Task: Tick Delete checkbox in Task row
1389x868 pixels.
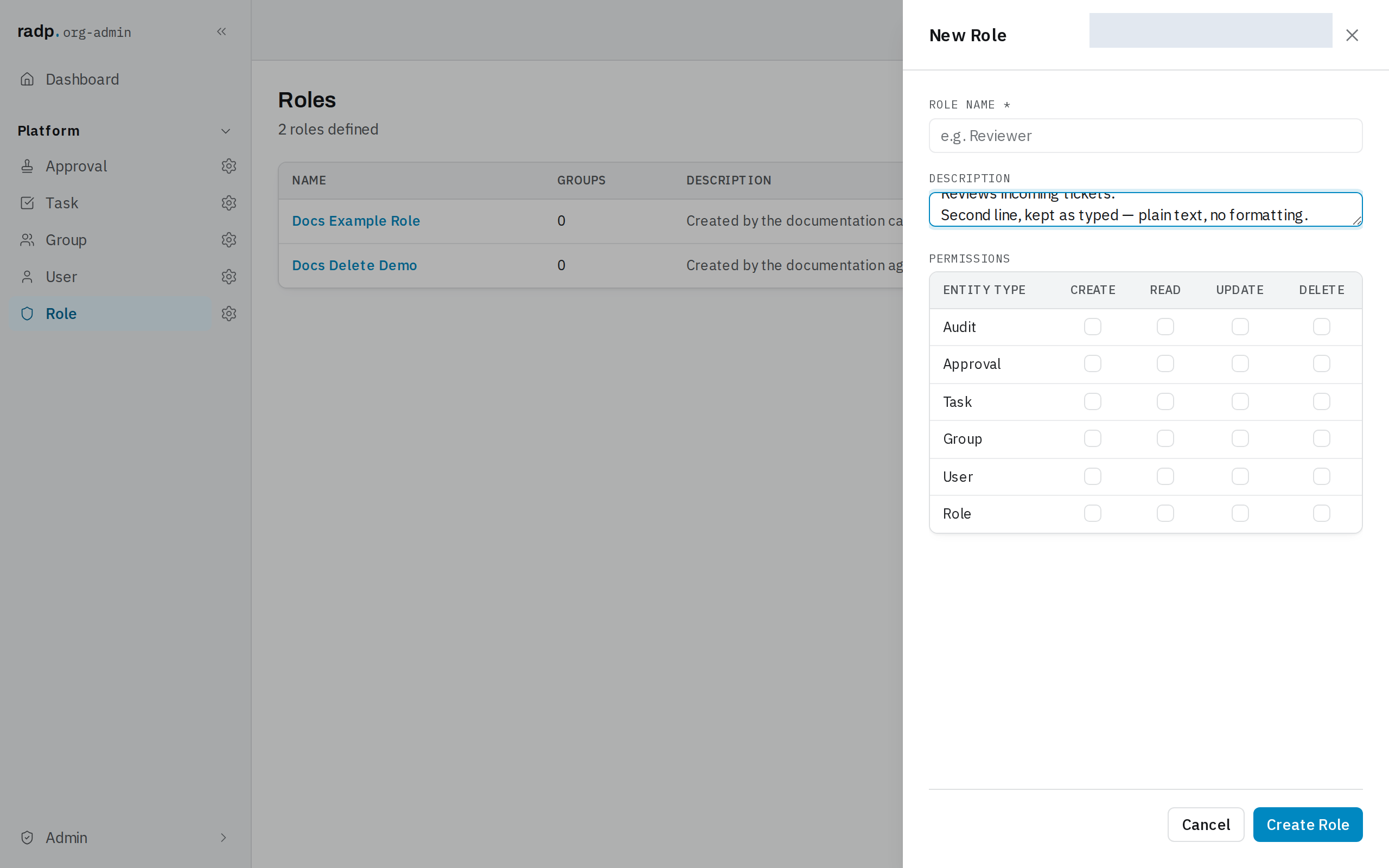Action: pos(1321,401)
